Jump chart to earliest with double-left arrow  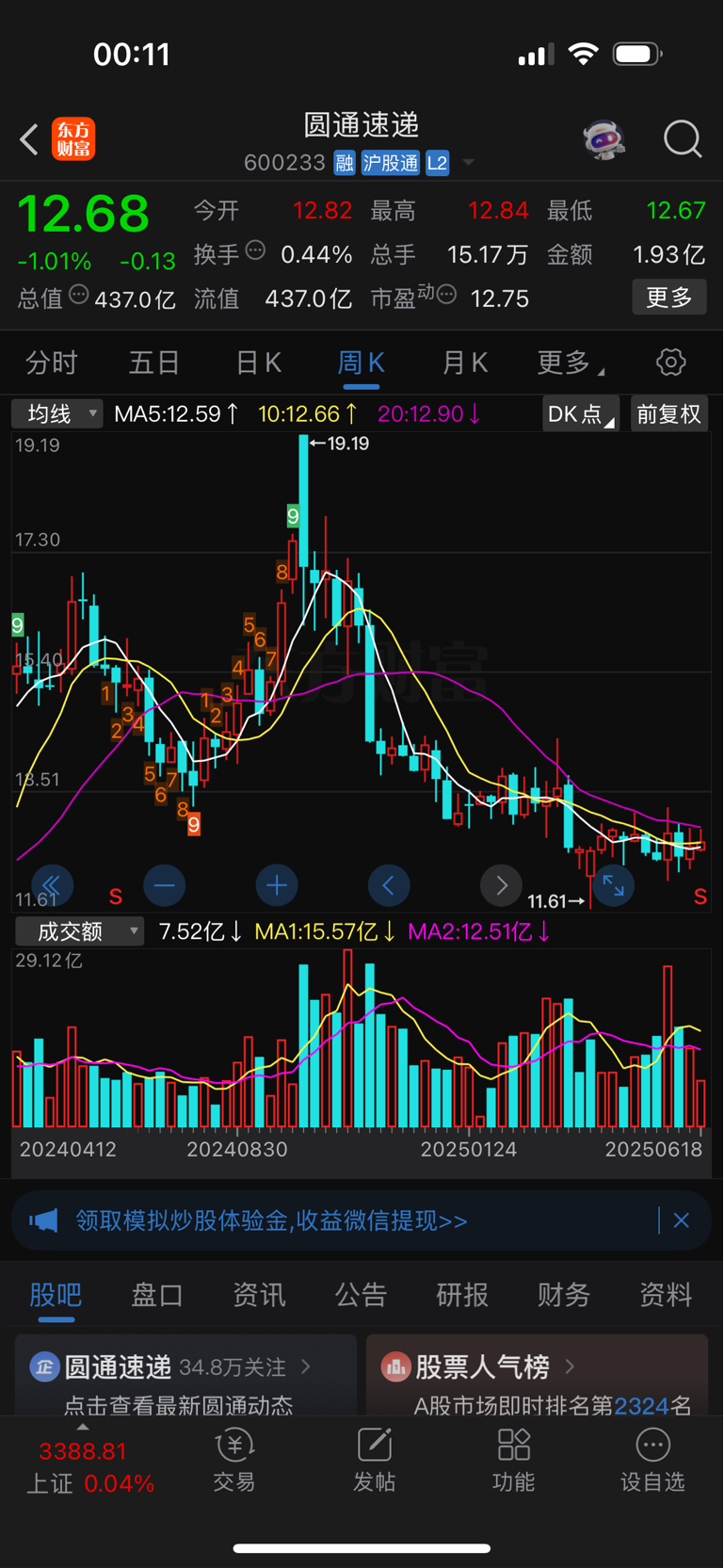tap(52, 885)
